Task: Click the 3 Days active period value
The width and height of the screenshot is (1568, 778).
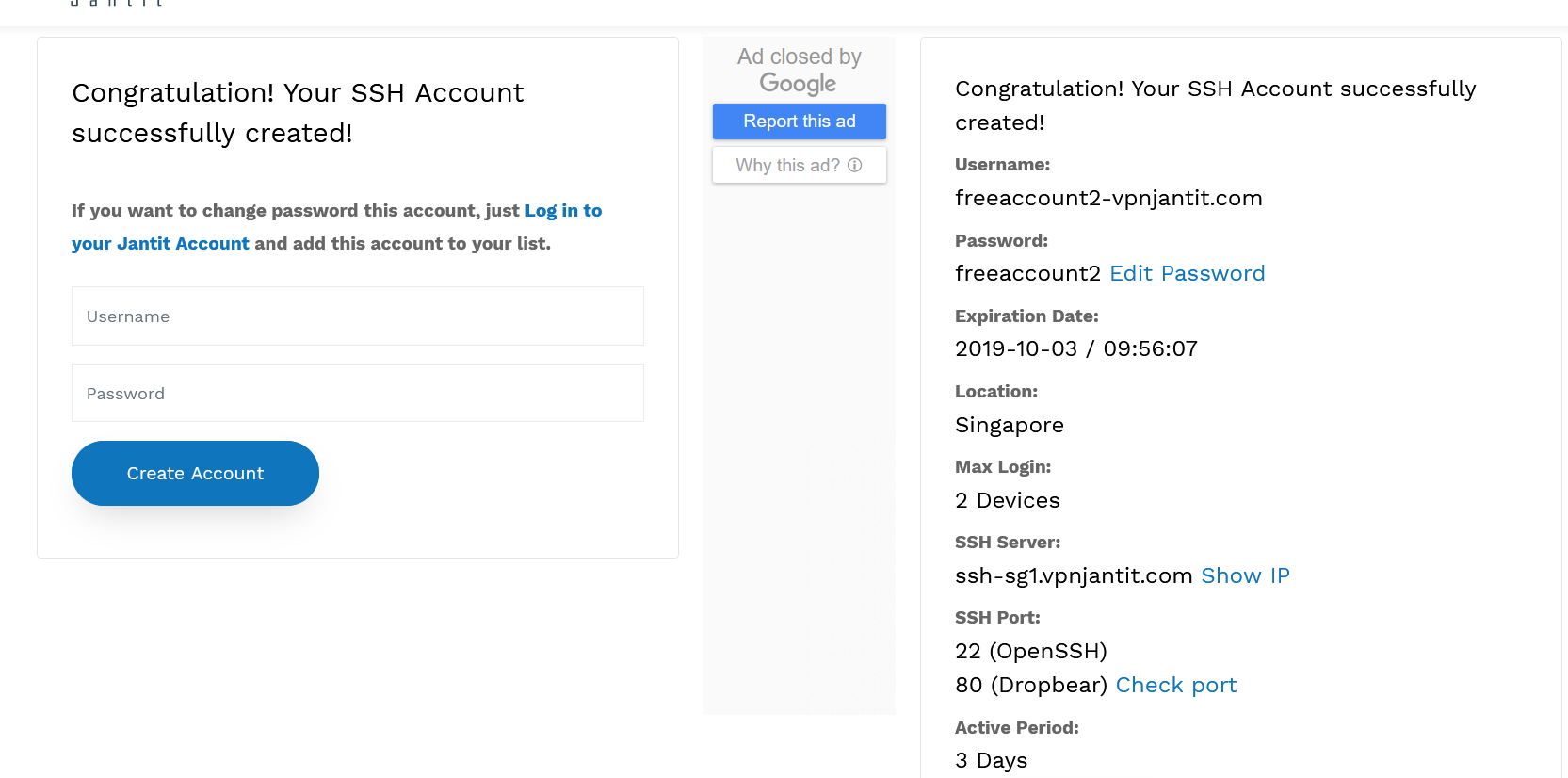Action: click(x=991, y=760)
